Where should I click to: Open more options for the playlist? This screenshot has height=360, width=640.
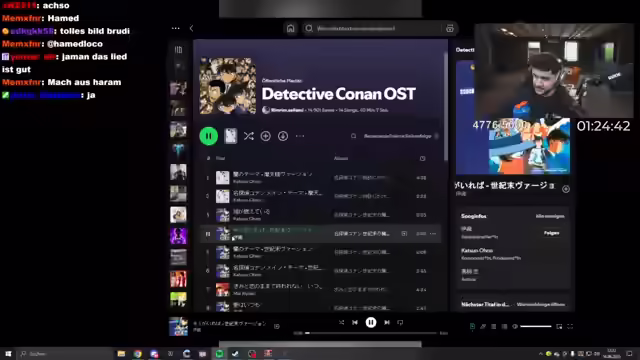click(300, 136)
